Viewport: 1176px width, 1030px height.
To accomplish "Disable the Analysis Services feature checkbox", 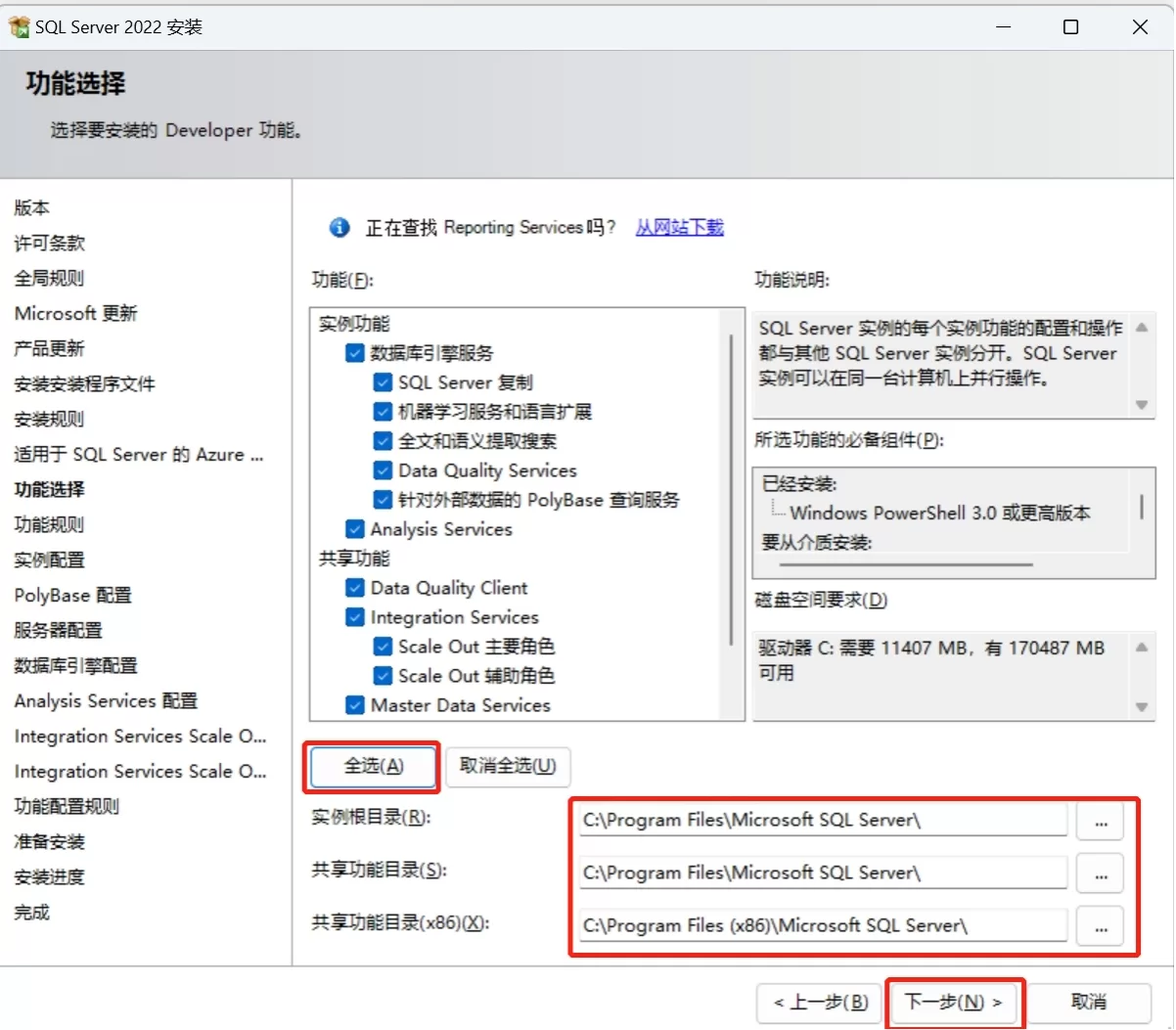I will tap(355, 529).
